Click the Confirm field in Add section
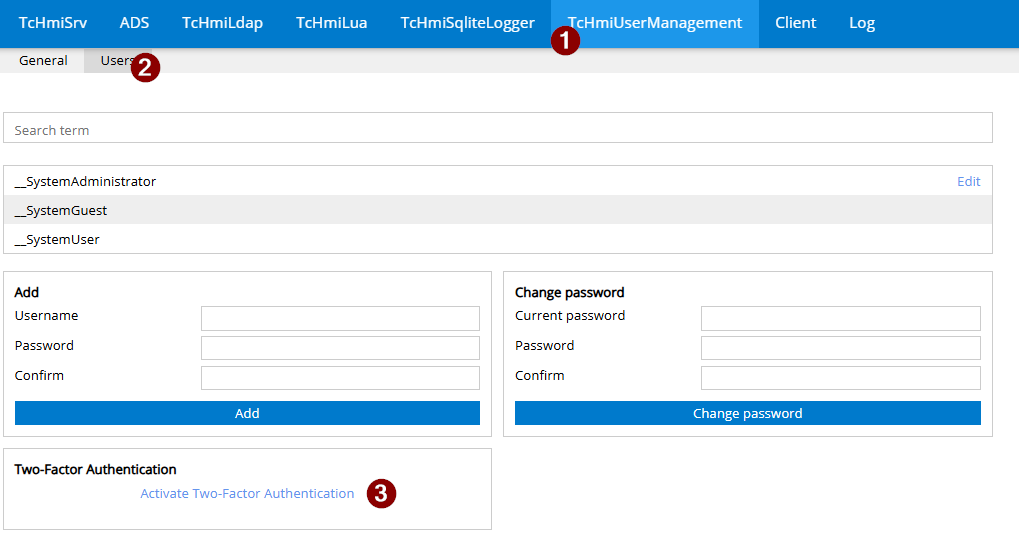This screenshot has width=1019, height=546. point(341,378)
